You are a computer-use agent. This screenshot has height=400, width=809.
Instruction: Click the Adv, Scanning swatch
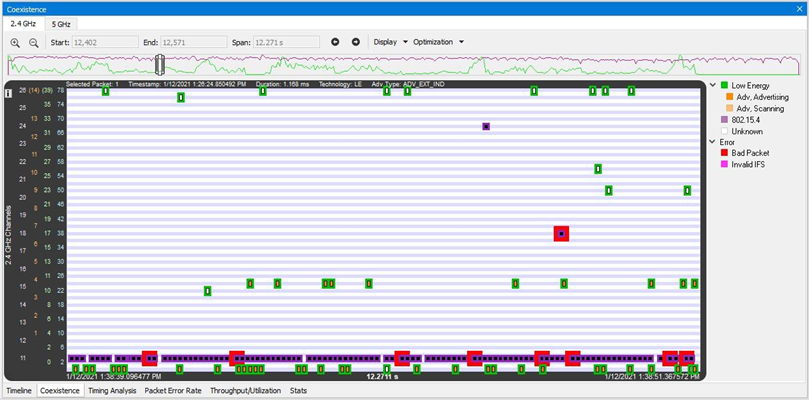(730, 108)
